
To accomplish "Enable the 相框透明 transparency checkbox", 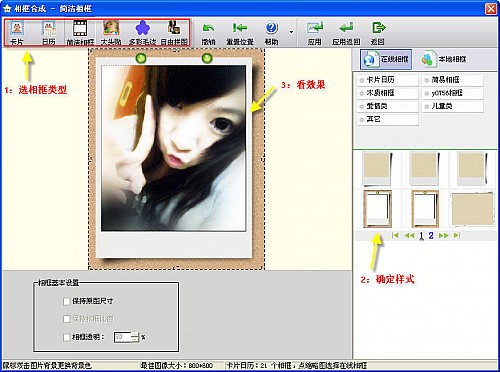I will tap(66, 337).
